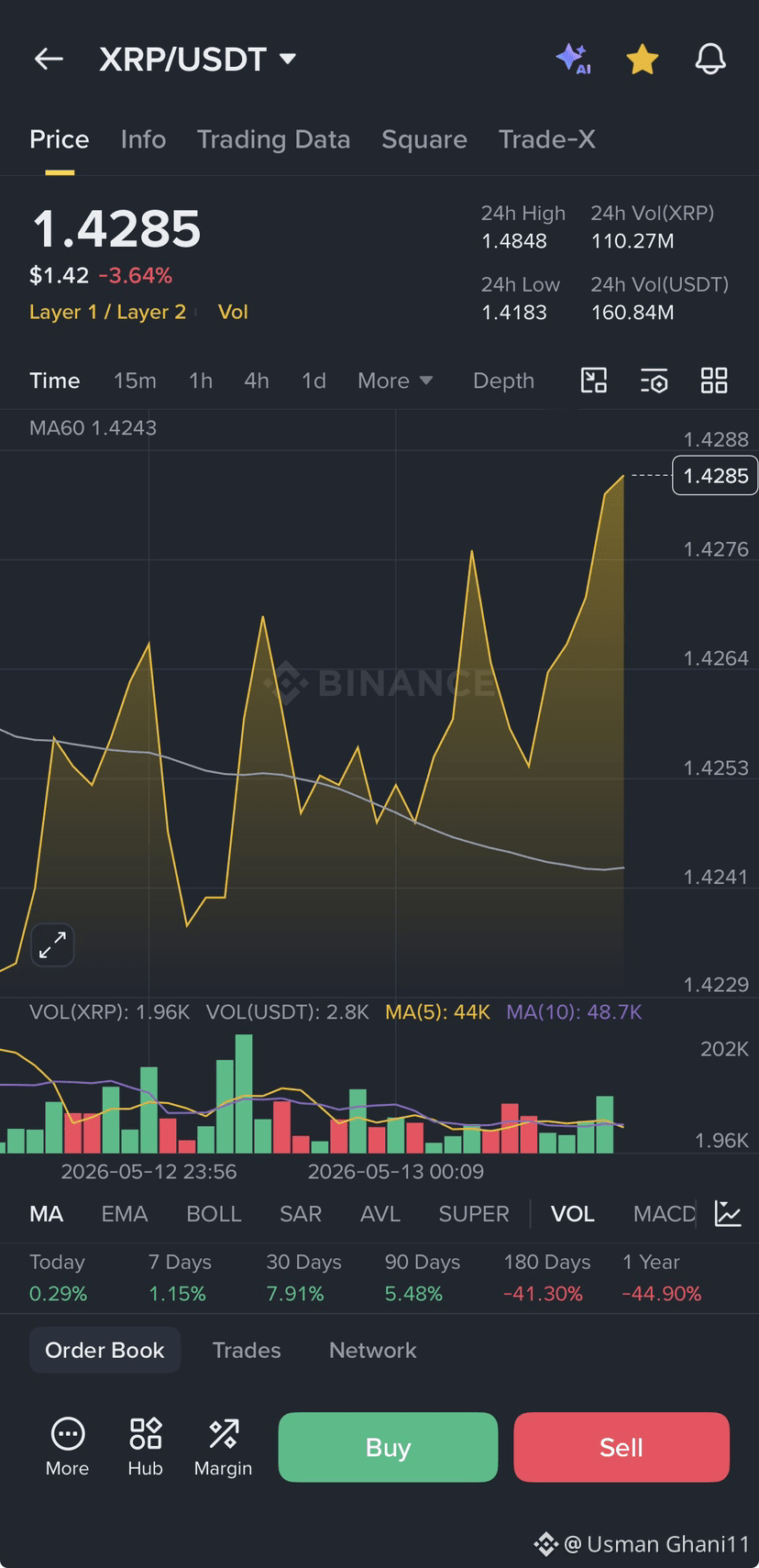Image resolution: width=759 pixels, height=1568 pixels.
Task: Toggle the VOL sub-indicator
Action: 573,1214
